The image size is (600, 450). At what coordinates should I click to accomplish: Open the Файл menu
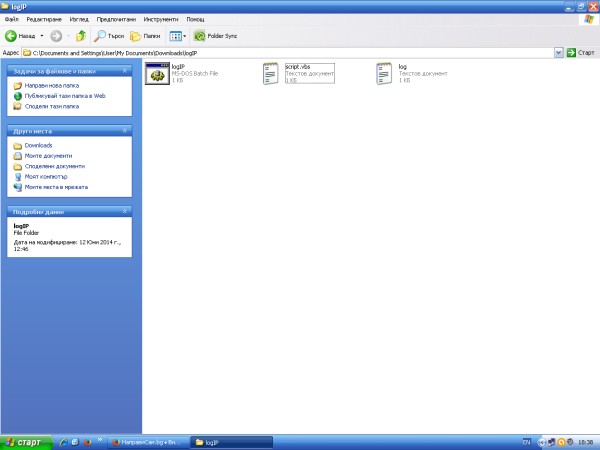(11, 19)
